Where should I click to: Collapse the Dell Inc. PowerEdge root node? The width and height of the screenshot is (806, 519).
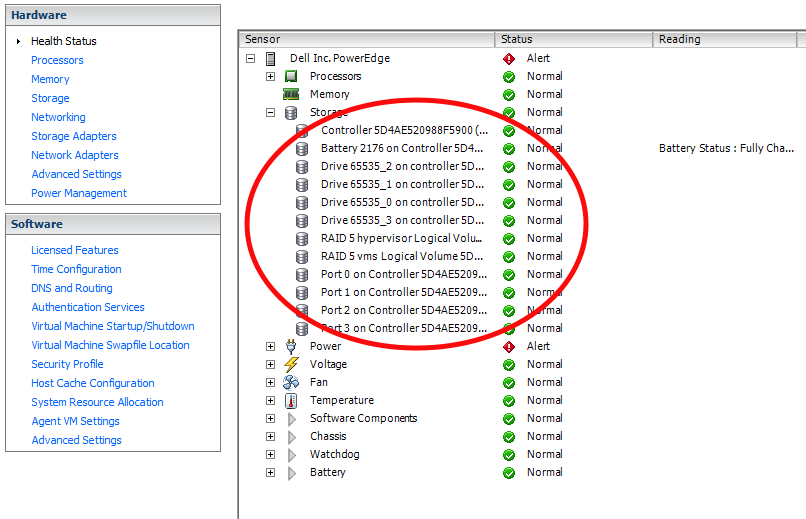click(250, 59)
